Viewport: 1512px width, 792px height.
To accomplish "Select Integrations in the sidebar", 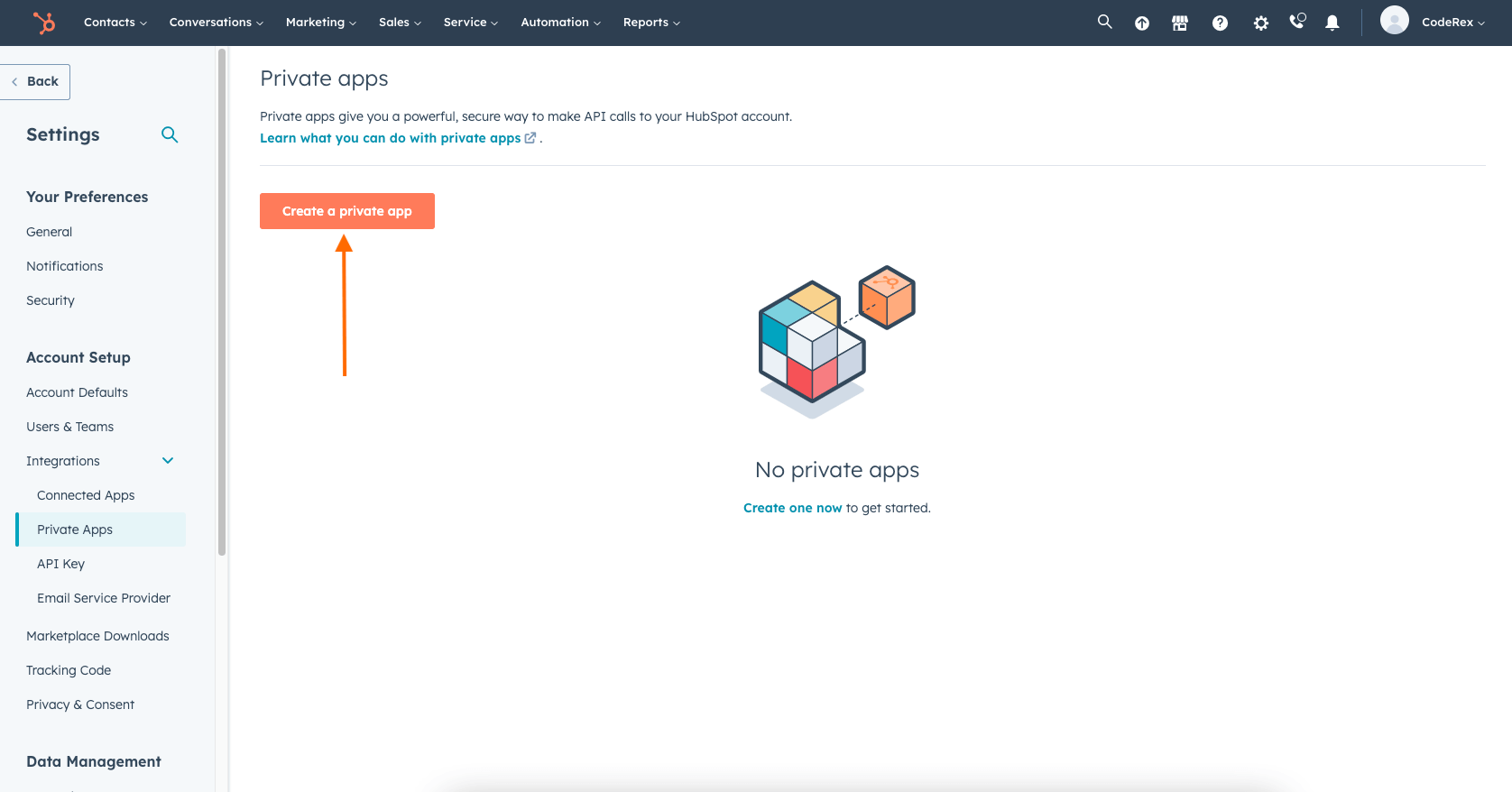I will click(63, 461).
